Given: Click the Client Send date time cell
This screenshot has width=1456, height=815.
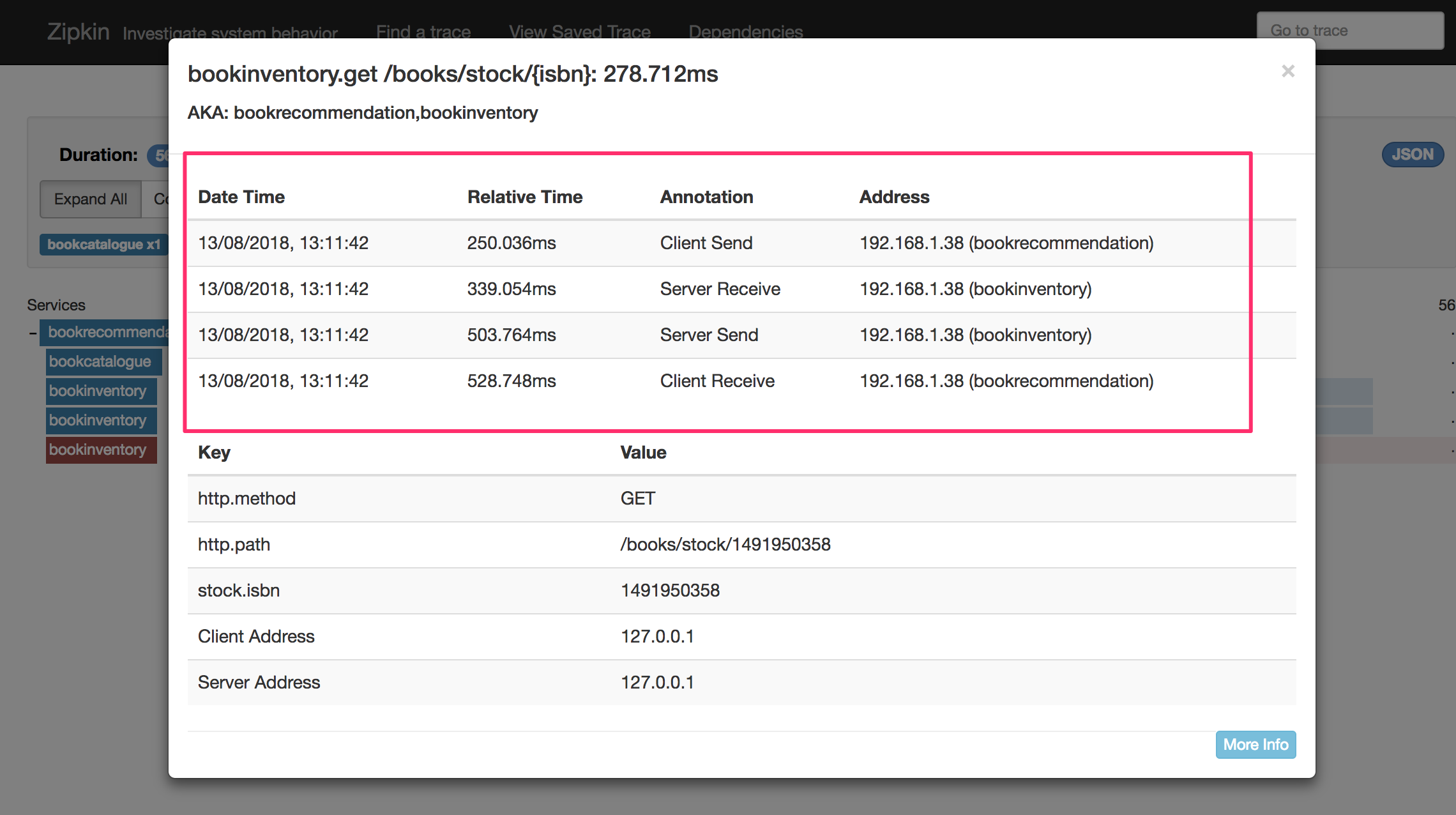Looking at the screenshot, I should 284,243.
